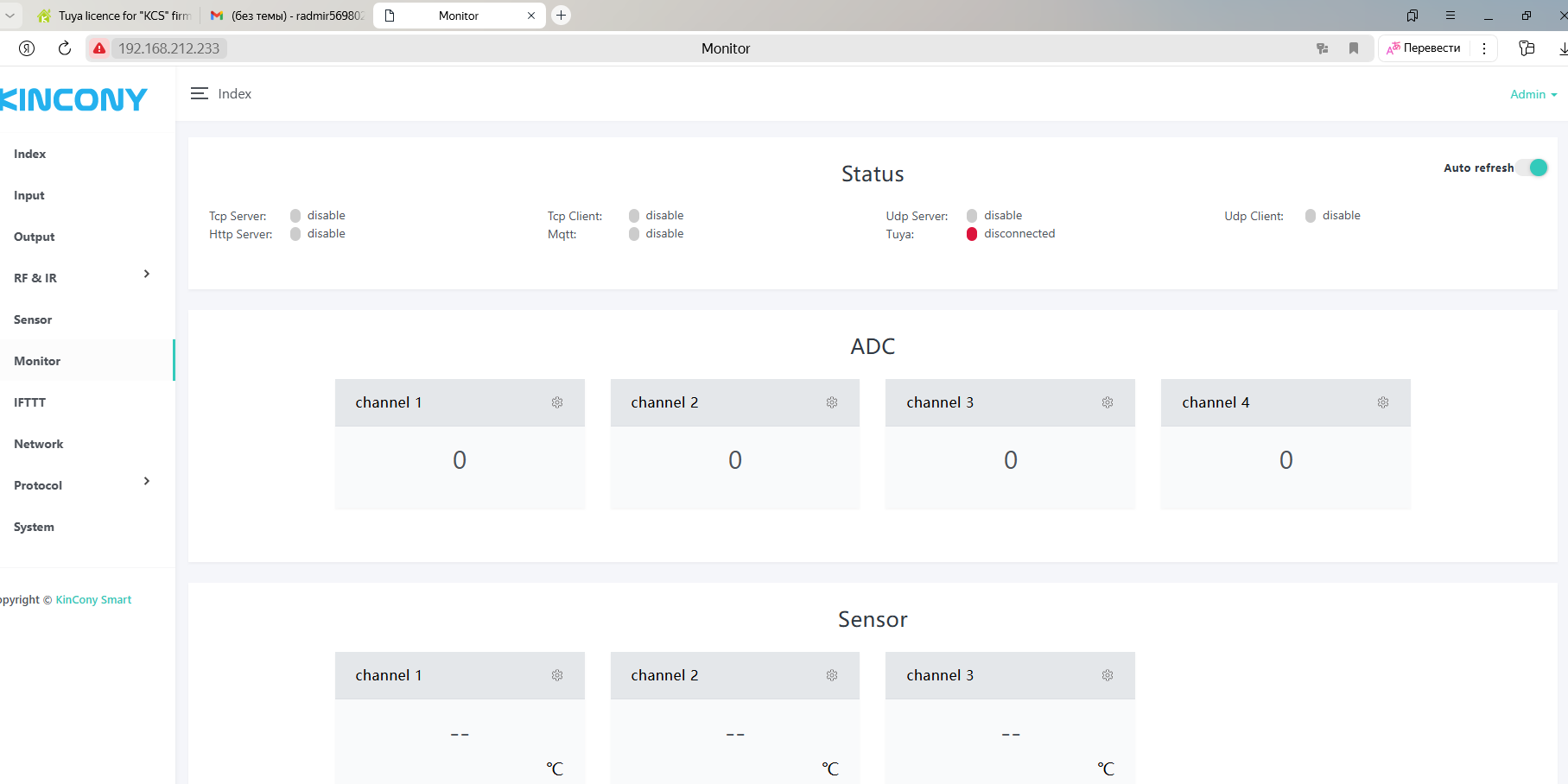Click the gear icon on ADC channel 4

click(1383, 402)
